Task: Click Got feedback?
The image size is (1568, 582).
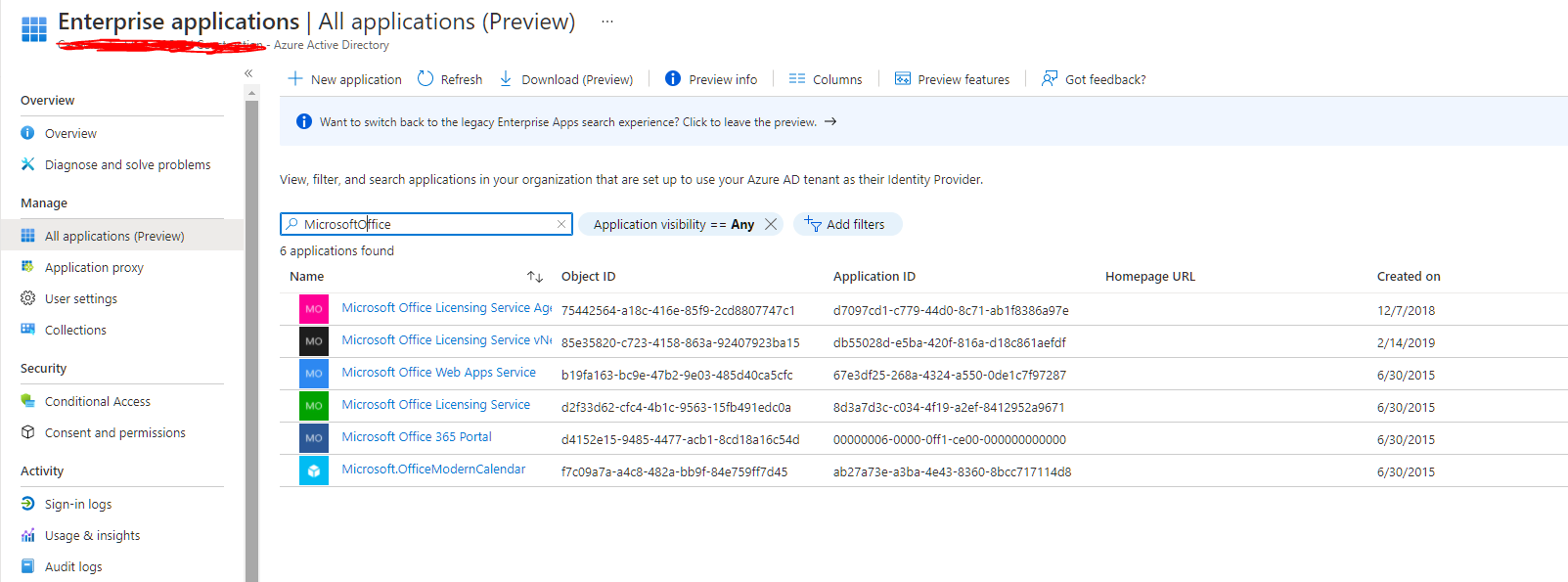Action: tap(1094, 79)
